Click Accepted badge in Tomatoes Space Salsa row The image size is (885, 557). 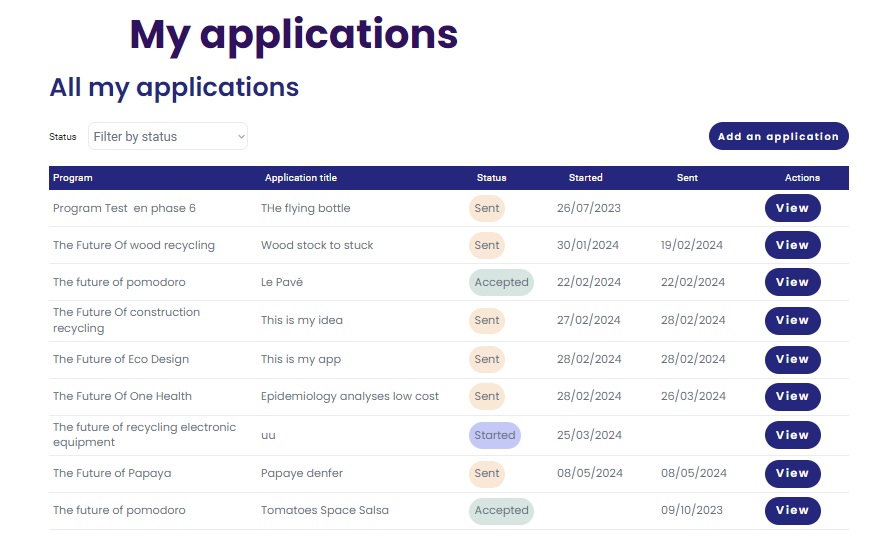click(501, 511)
